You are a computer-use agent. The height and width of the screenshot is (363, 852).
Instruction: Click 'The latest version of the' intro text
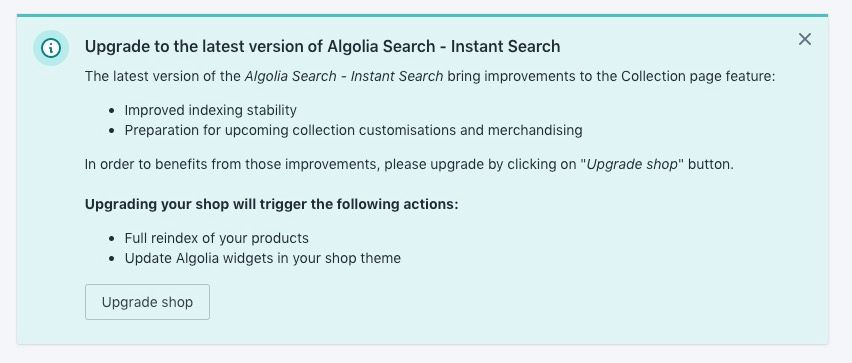coord(162,77)
